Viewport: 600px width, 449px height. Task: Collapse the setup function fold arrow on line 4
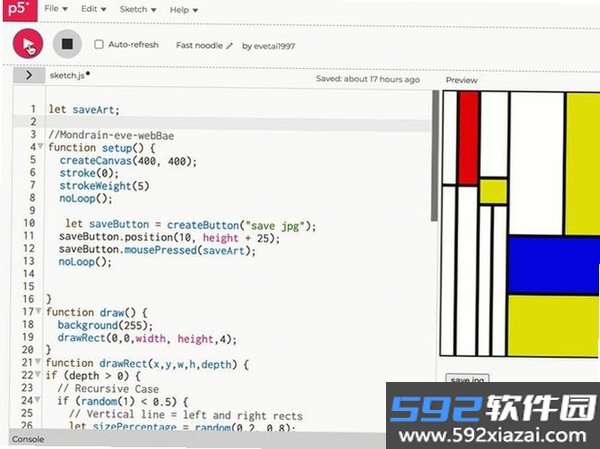(x=40, y=146)
